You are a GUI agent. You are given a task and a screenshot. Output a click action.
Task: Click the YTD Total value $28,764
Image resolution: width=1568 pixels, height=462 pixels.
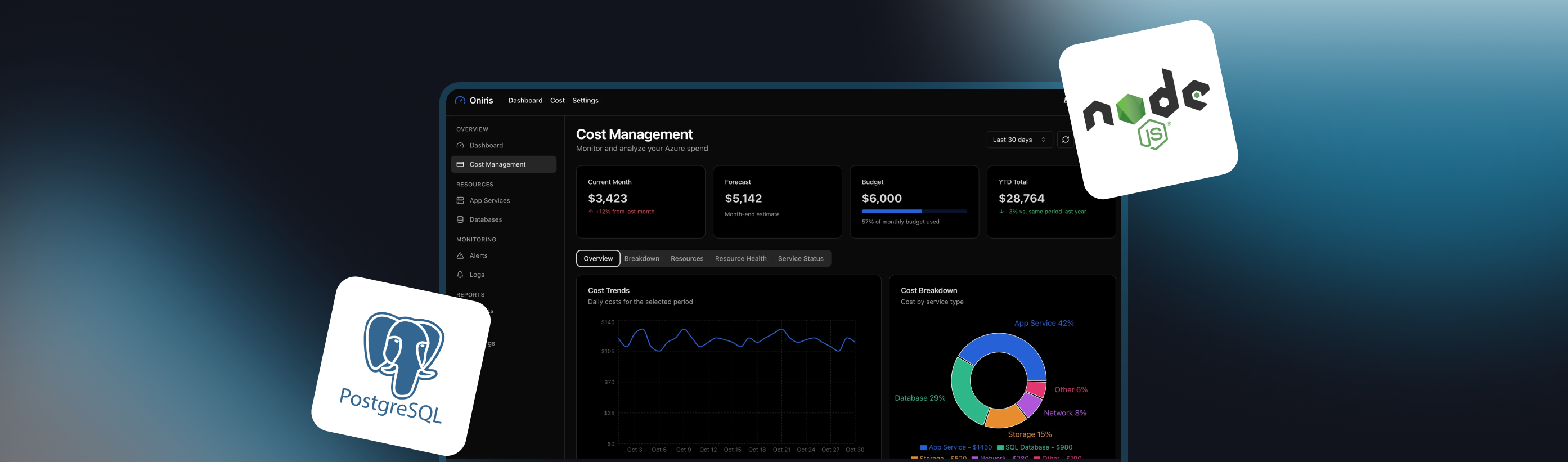pos(1021,199)
